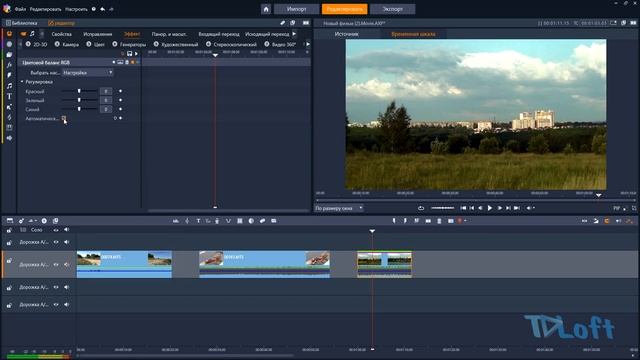Open the music note library section in sidebar

tap(9, 86)
